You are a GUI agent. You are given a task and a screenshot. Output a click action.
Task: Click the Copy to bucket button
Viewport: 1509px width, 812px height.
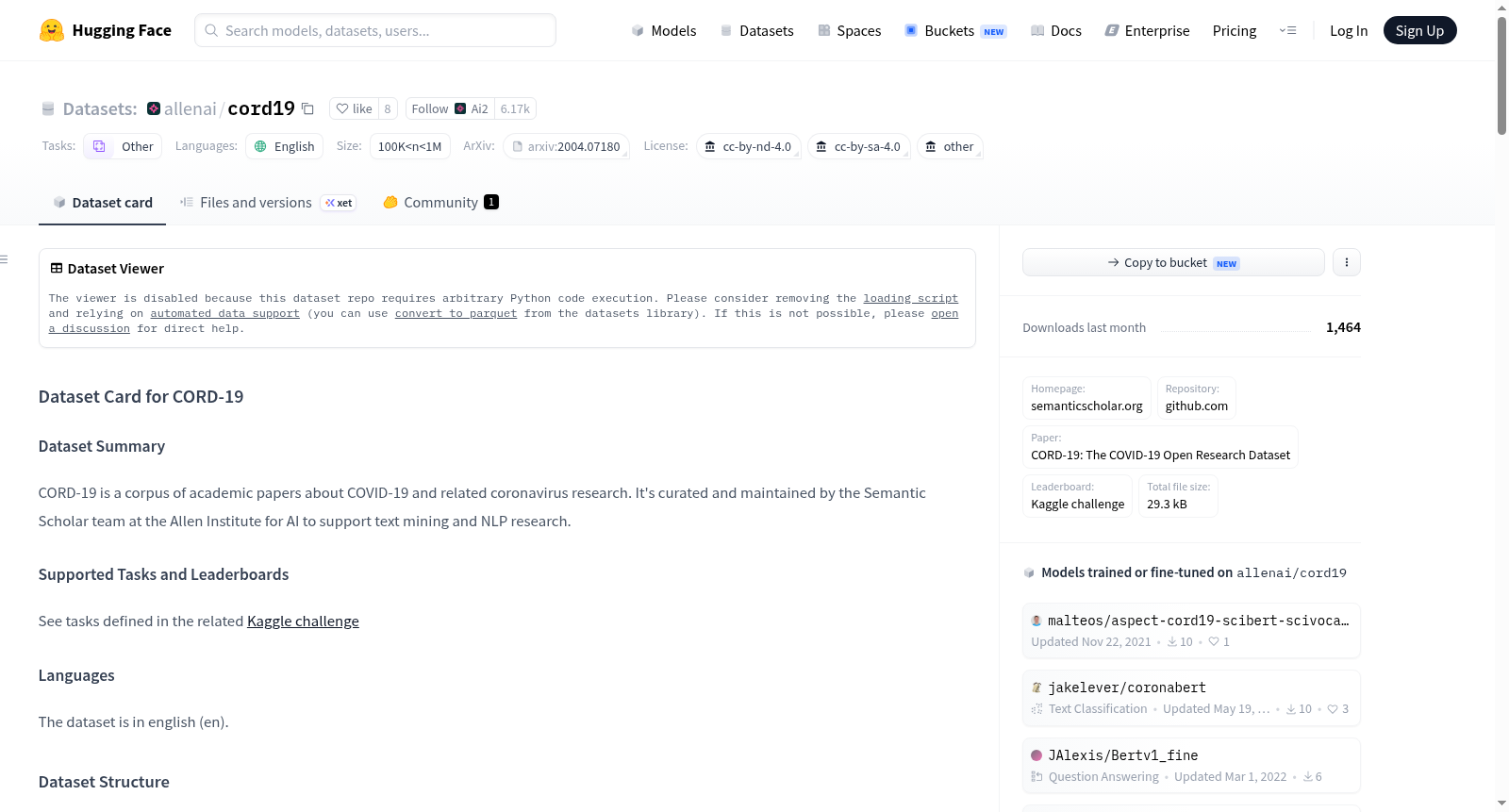tap(1173, 262)
